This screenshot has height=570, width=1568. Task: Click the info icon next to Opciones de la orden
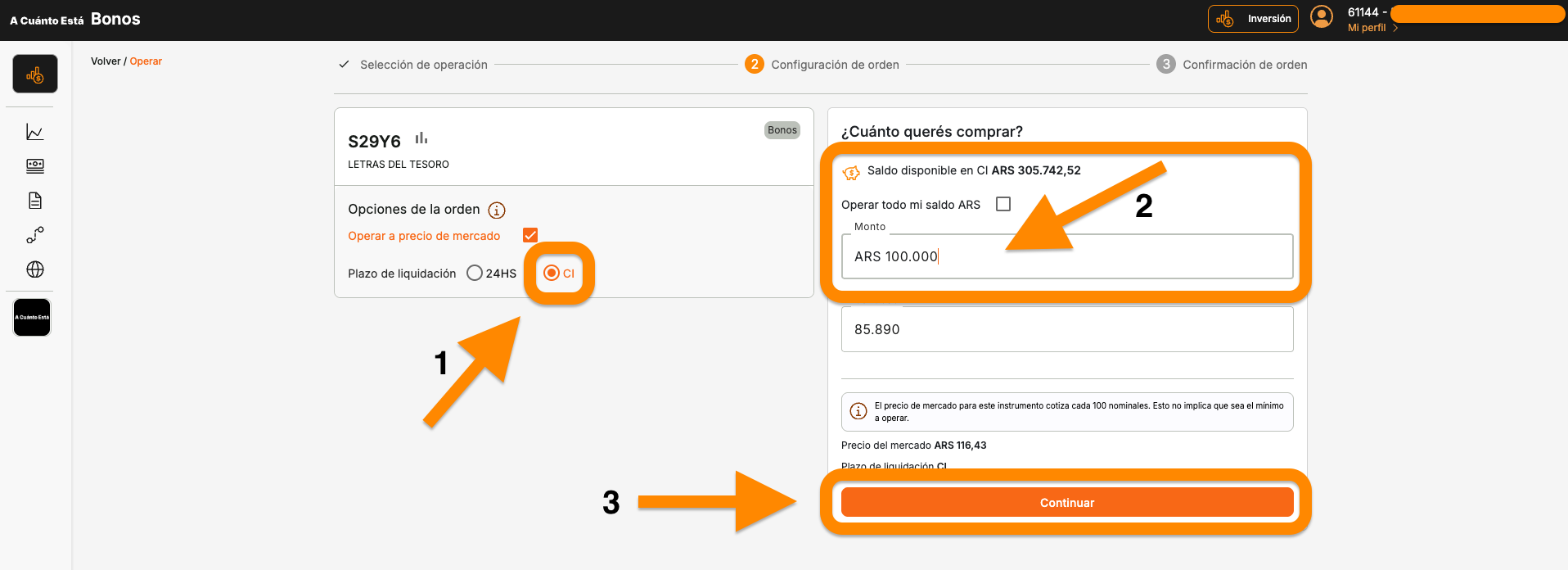497,210
